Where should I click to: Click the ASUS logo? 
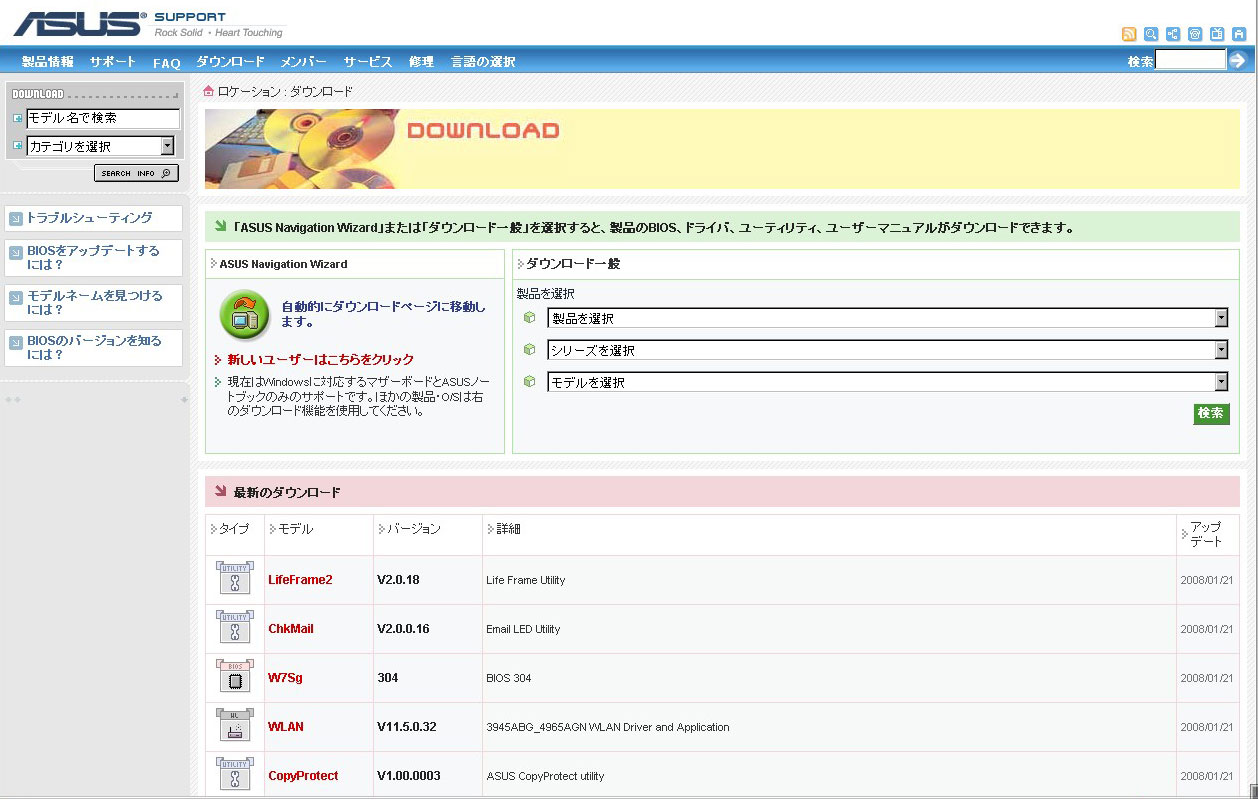[79, 24]
